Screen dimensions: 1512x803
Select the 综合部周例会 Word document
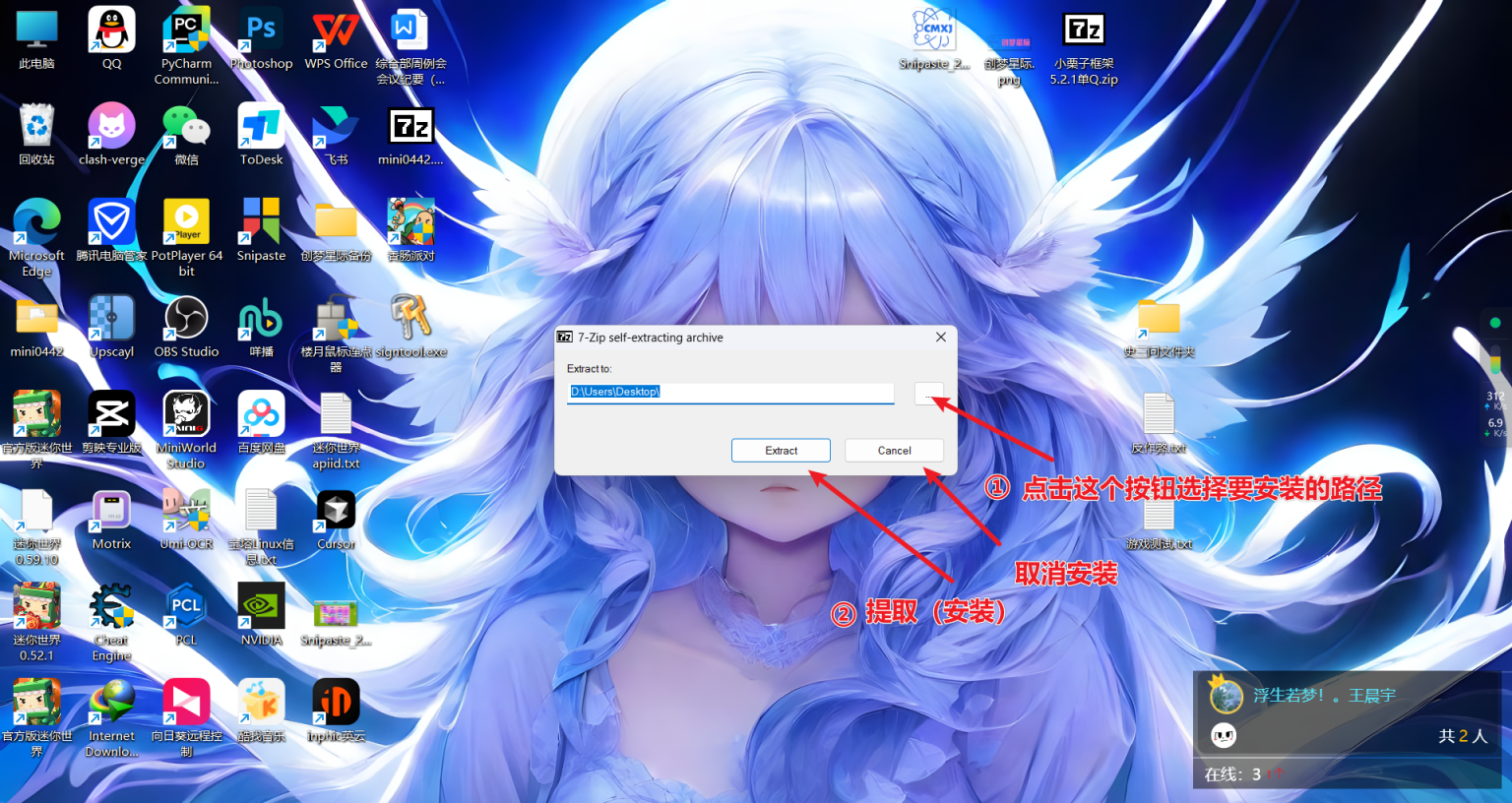pos(410,46)
